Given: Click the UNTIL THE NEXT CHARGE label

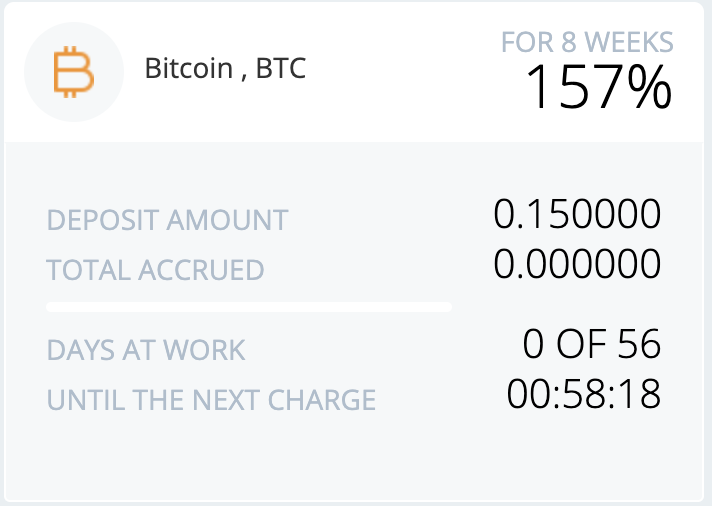Looking at the screenshot, I should click(x=211, y=400).
